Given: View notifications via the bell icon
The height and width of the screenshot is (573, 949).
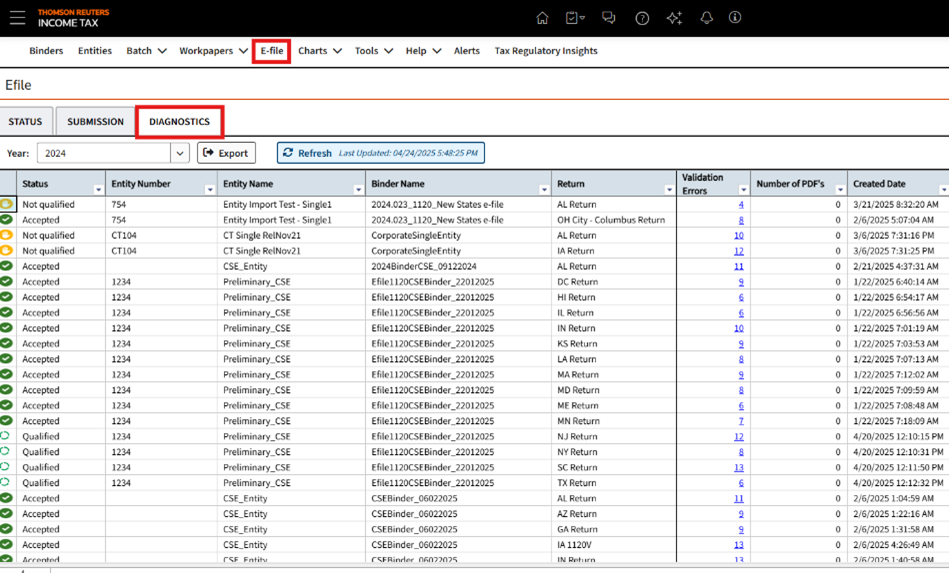Looking at the screenshot, I should 706,18.
